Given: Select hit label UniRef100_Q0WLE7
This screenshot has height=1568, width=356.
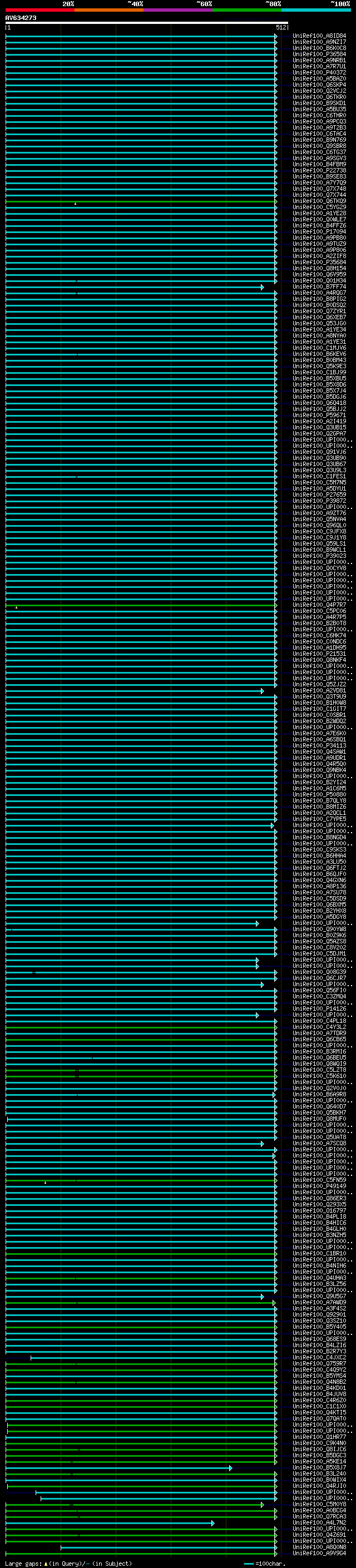Looking at the screenshot, I should pos(319,219).
